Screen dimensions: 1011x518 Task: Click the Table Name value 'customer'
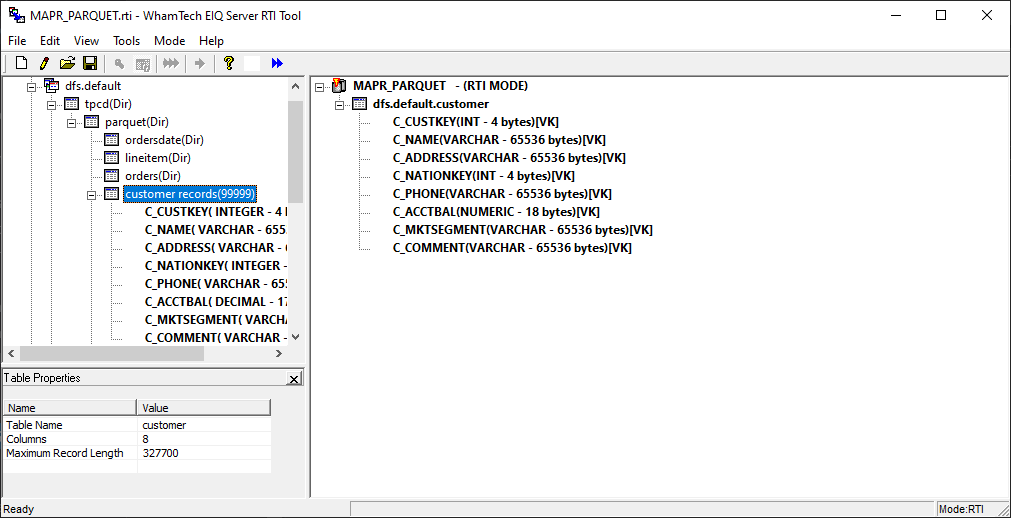164,425
